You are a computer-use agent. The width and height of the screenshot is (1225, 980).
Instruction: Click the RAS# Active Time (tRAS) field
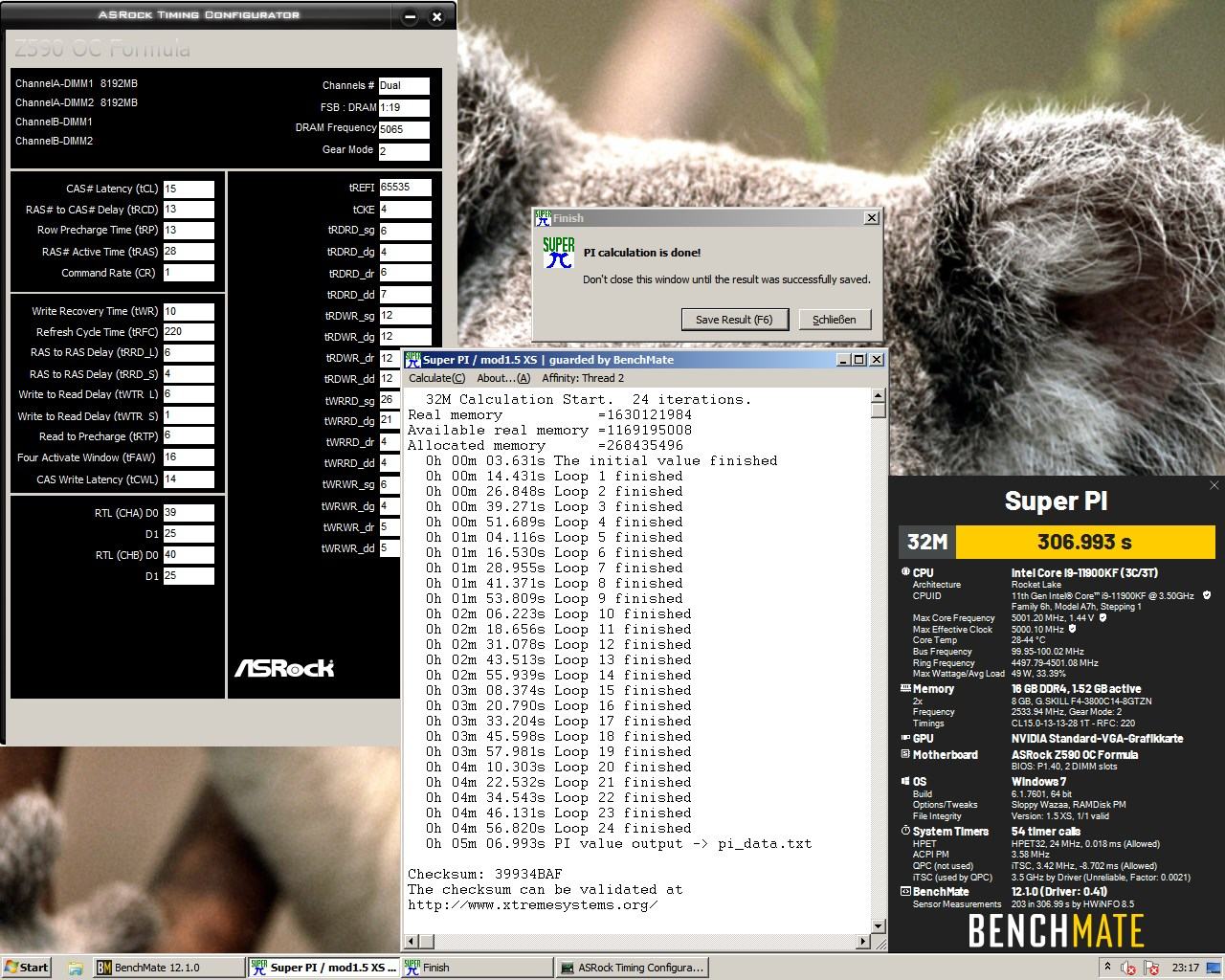[x=189, y=252]
